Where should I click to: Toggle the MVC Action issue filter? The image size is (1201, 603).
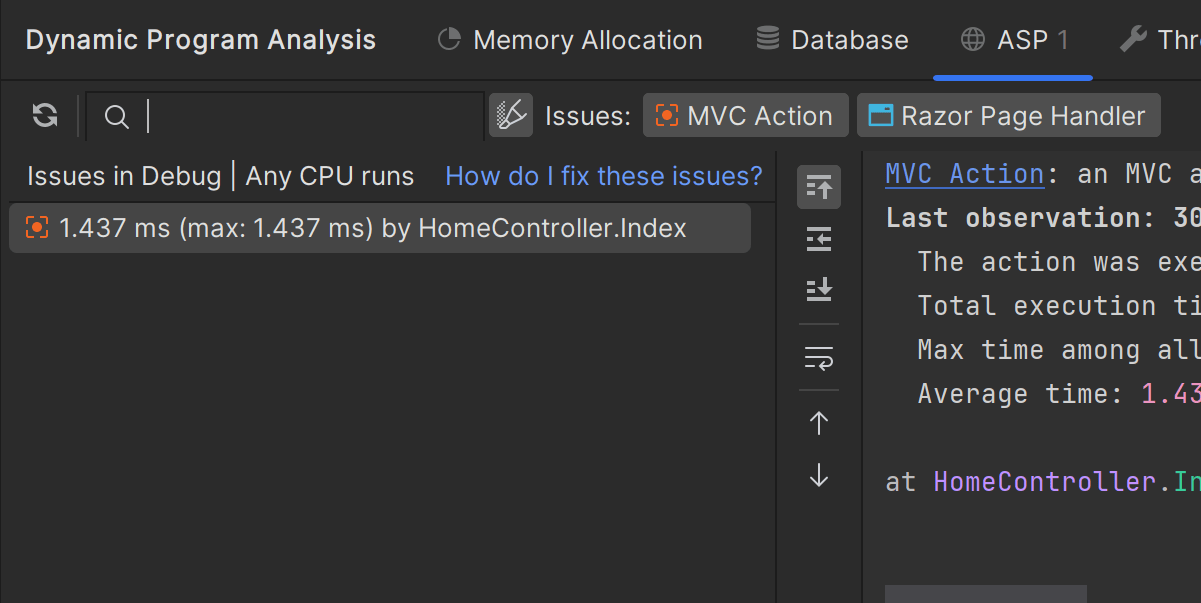coord(745,116)
